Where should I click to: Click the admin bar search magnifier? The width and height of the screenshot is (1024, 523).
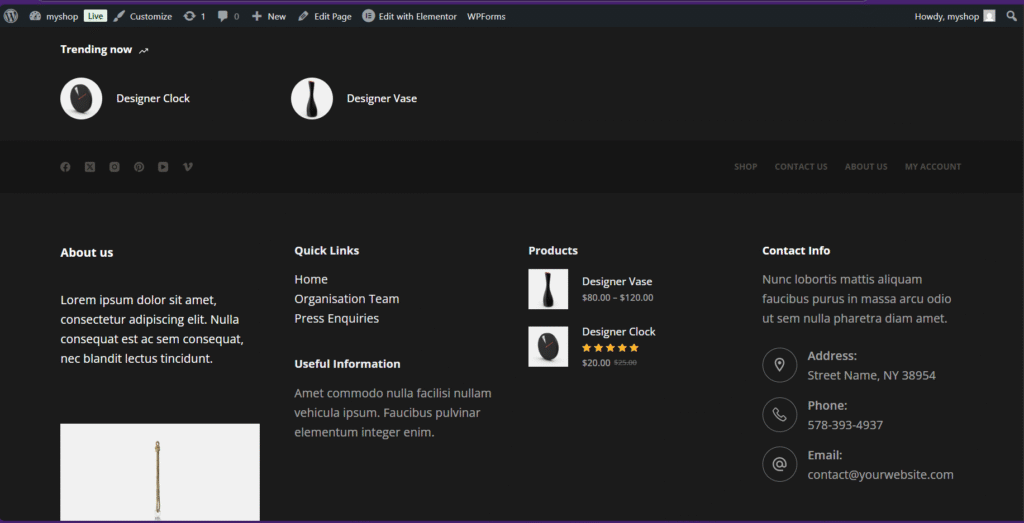[x=1012, y=16]
